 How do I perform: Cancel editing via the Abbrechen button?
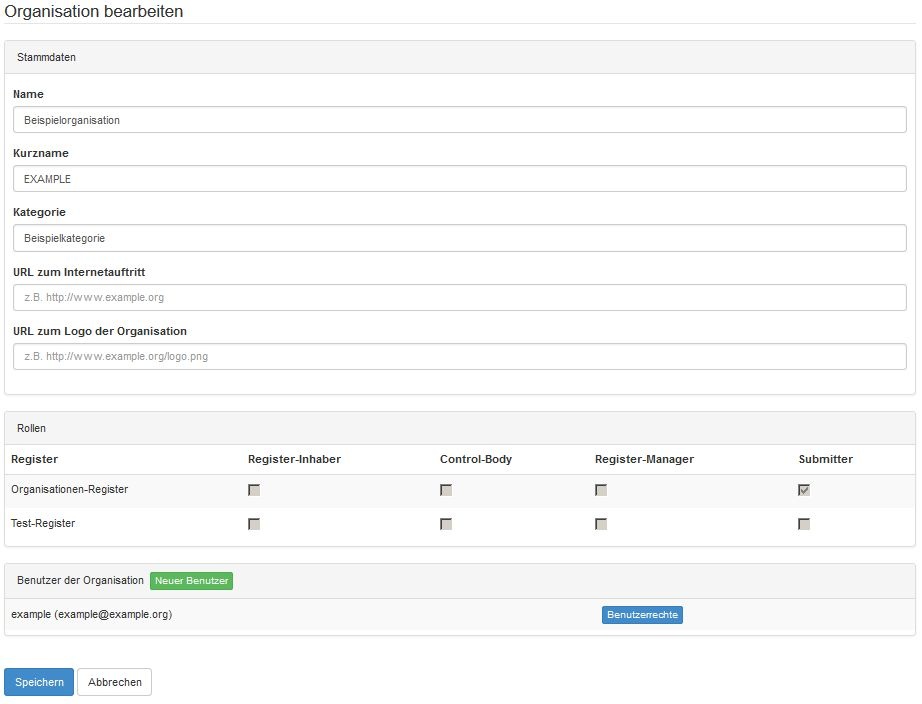114,682
